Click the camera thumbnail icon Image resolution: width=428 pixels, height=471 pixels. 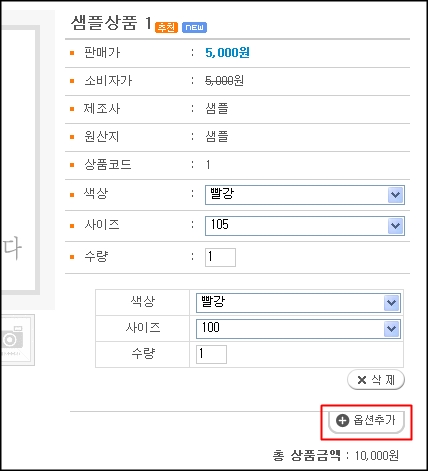tap(15, 340)
